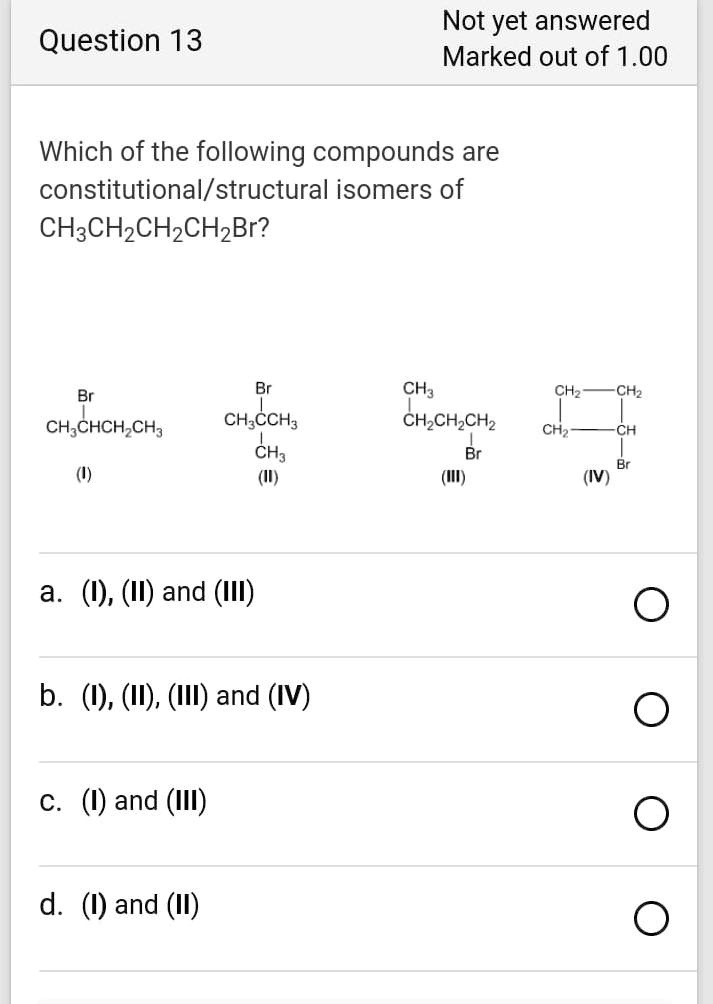Click the Br atom in structure (I)
The width and height of the screenshot is (713, 1004).
(83, 394)
